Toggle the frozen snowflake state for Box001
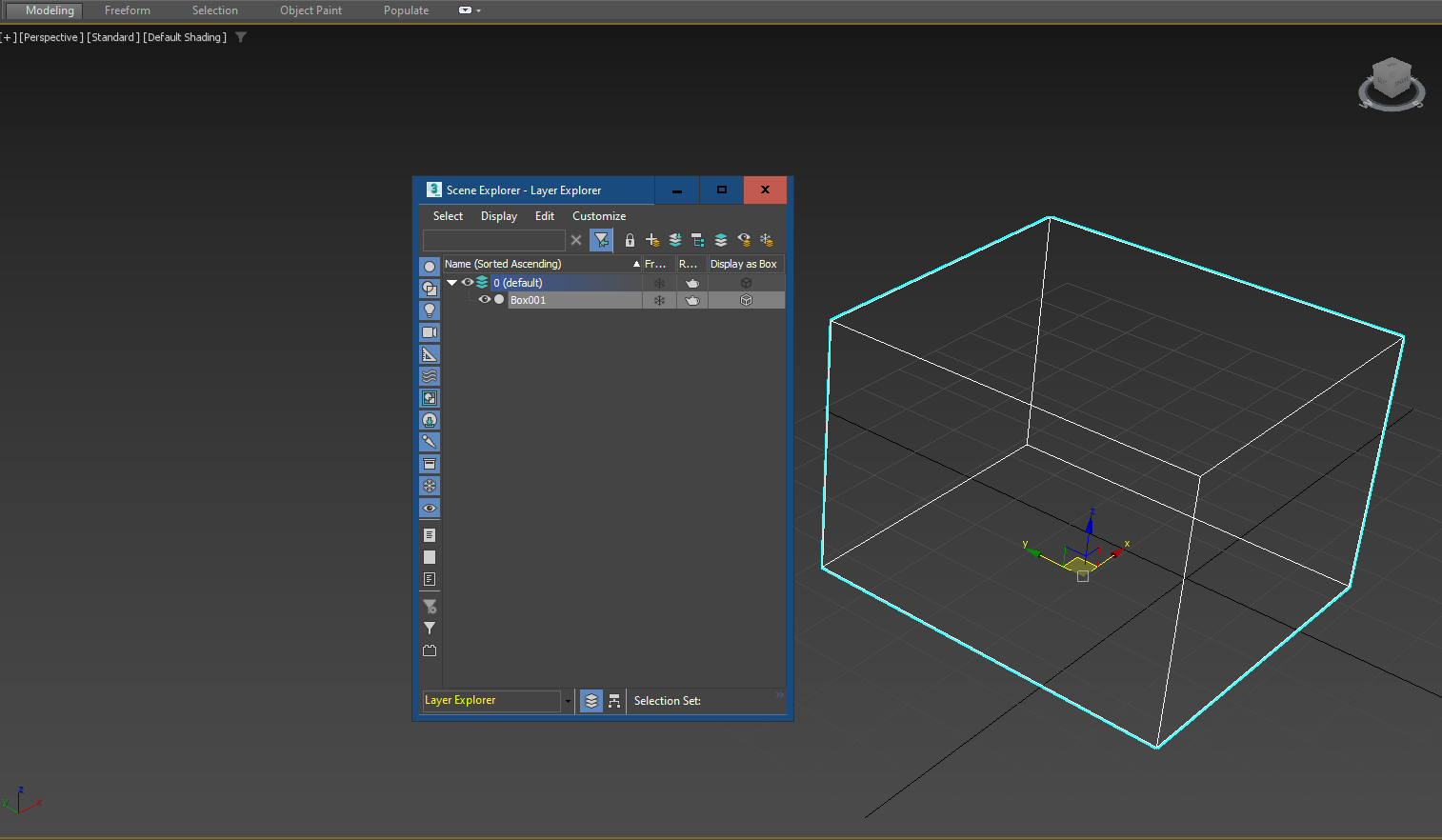Screen dimensions: 1442x840 point(659,299)
